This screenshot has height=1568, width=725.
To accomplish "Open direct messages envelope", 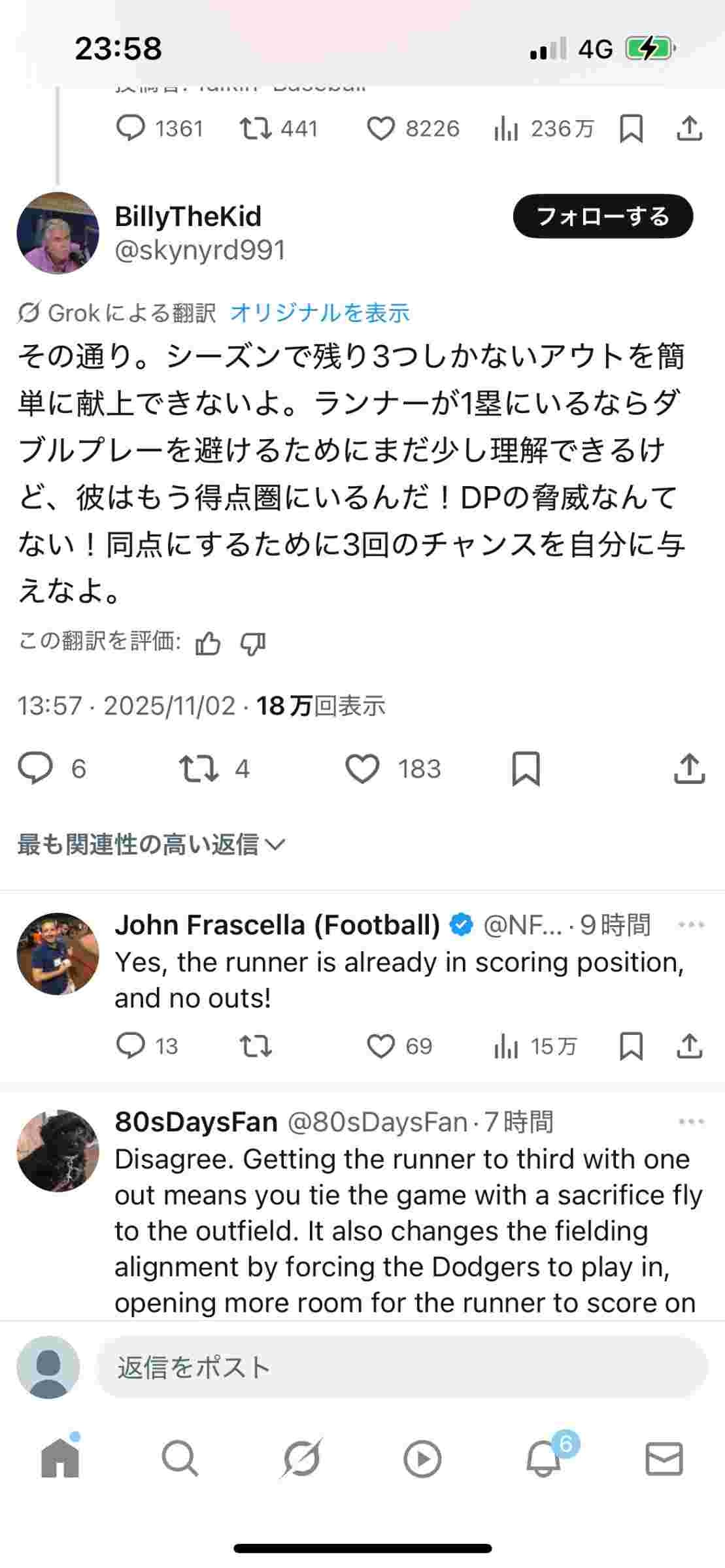I will click(664, 1458).
